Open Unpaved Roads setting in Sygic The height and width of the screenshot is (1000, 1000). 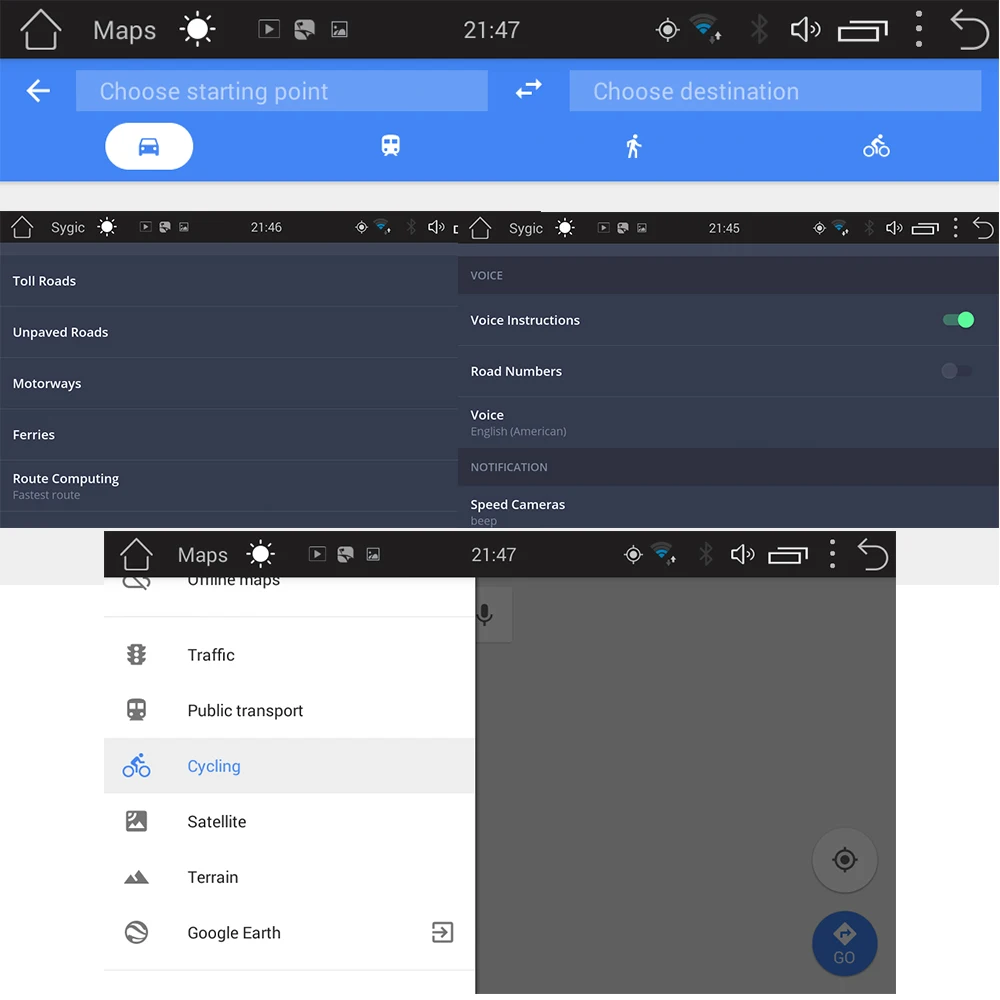(x=229, y=332)
